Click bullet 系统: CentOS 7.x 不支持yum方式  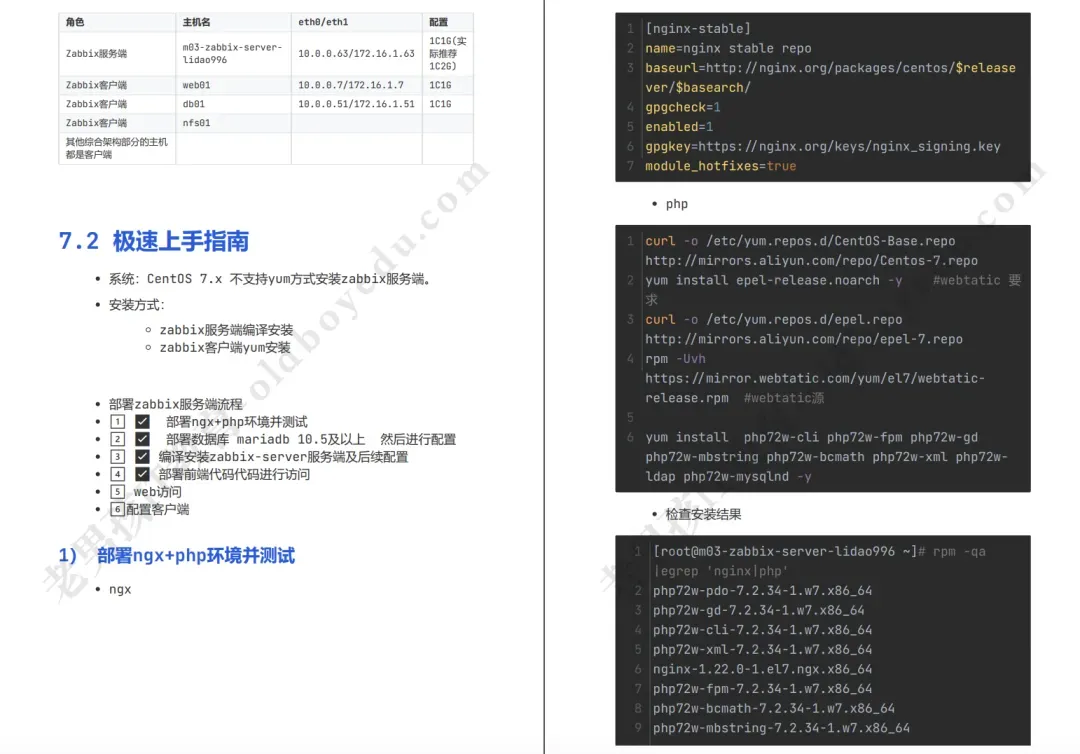coord(269,279)
